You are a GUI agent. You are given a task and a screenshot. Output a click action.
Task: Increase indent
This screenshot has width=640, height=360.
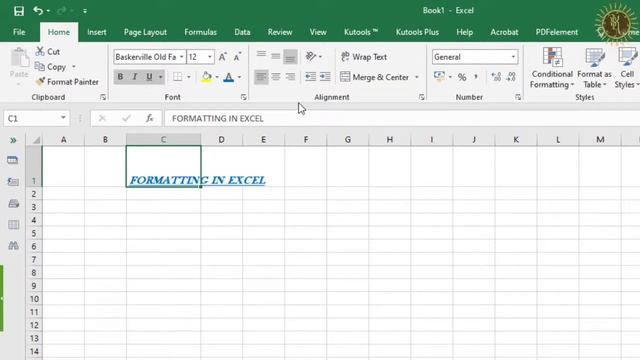[325, 77]
